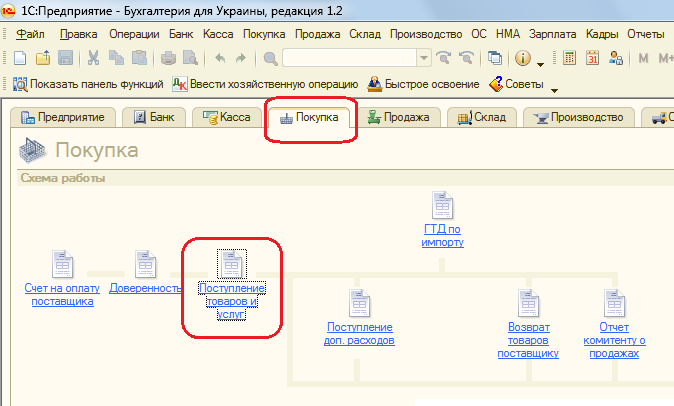This screenshot has width=674, height=406.
Task: Click the Поступление доп. расходов document icon
Action: coord(359,303)
